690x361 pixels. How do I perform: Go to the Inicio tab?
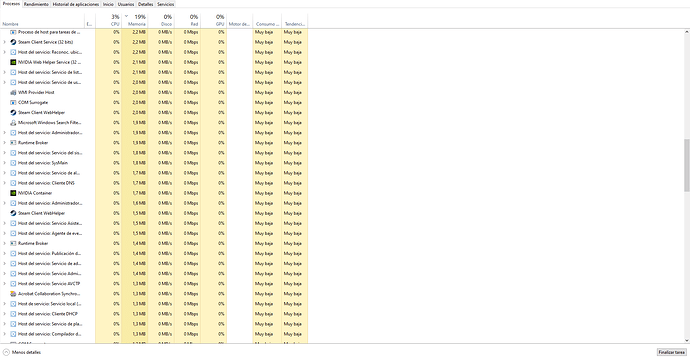(x=108, y=4)
